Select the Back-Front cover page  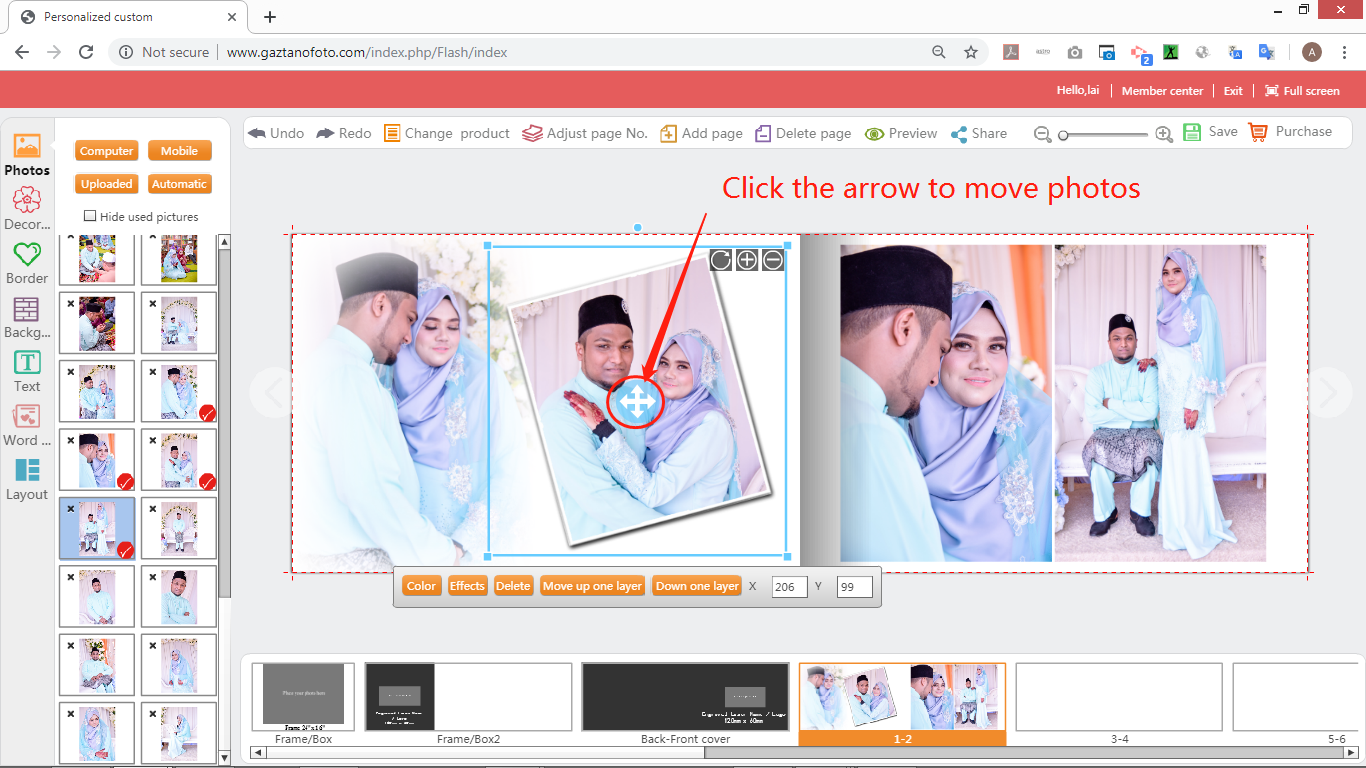[x=685, y=698]
